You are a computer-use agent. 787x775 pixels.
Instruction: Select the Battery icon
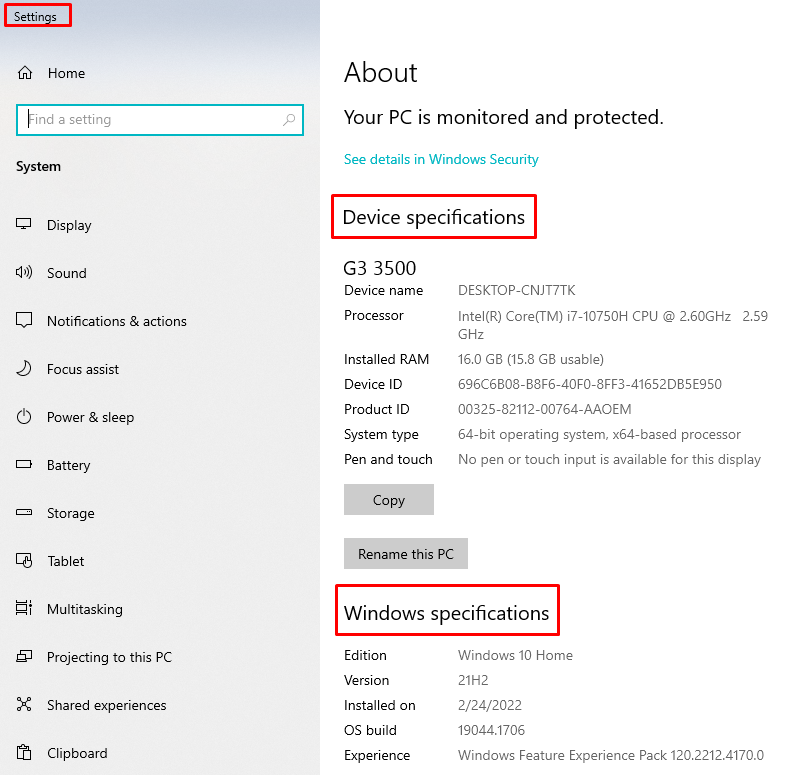pos(25,465)
